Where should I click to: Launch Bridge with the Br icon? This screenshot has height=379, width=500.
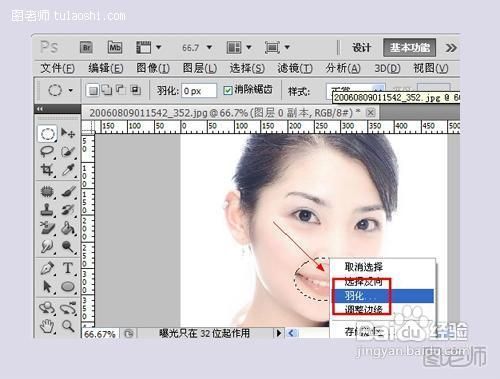(x=86, y=48)
